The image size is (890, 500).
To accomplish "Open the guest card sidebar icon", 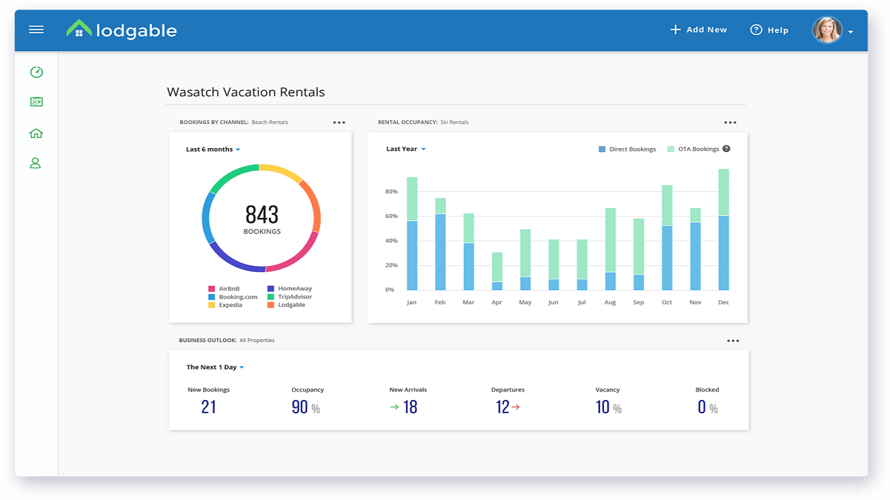I will [x=36, y=102].
